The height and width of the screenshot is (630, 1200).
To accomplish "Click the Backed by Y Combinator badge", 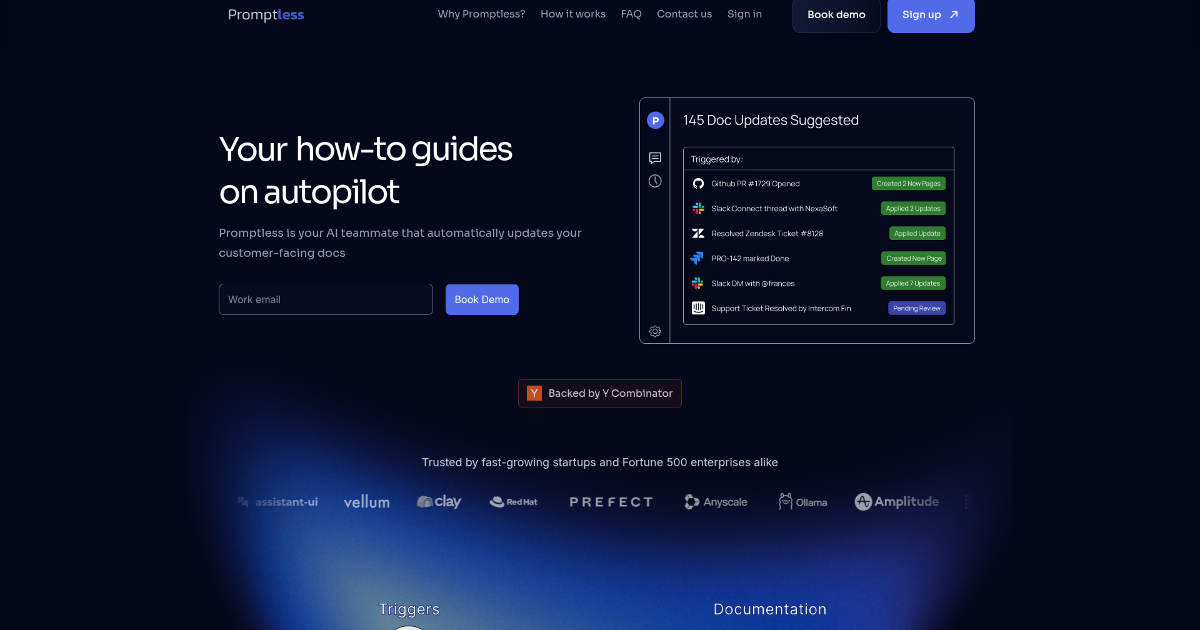I will point(600,393).
